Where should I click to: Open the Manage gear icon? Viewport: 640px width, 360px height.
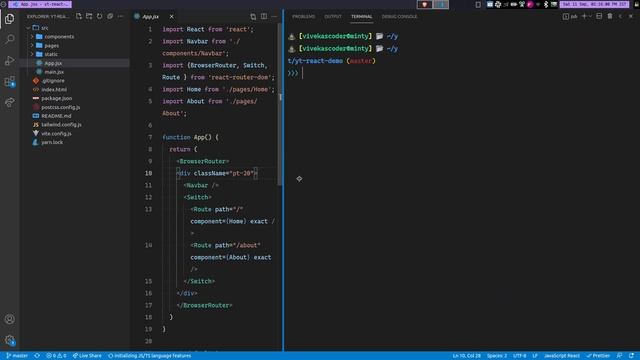tap(9, 340)
